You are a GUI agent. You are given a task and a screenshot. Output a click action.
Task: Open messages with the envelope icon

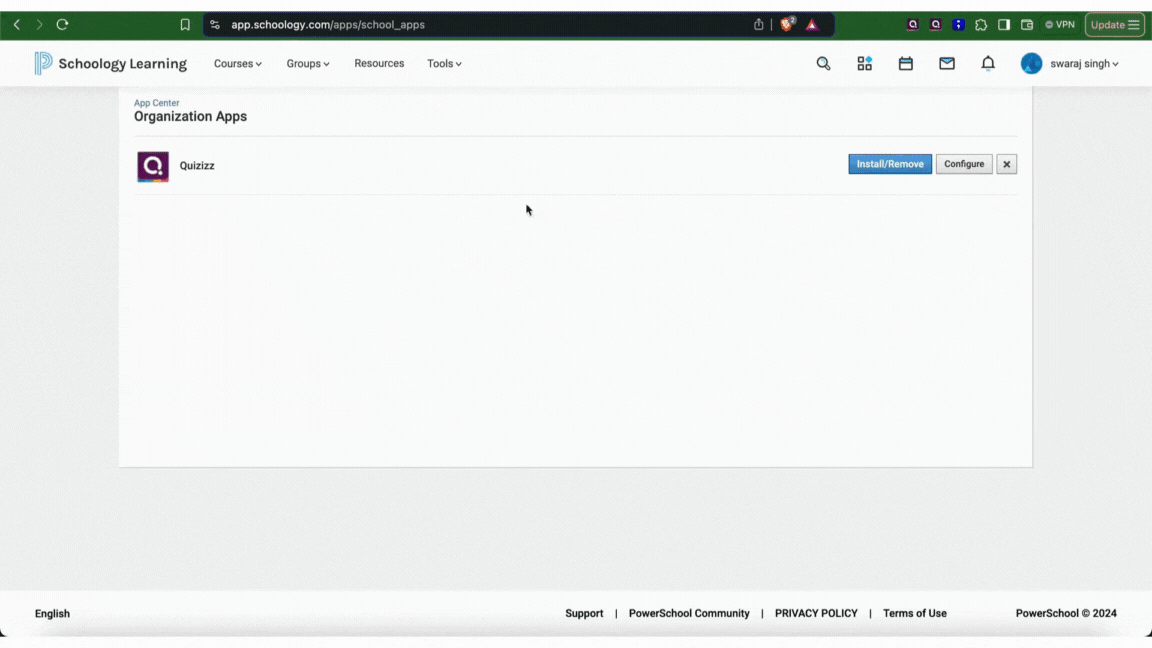click(946, 63)
